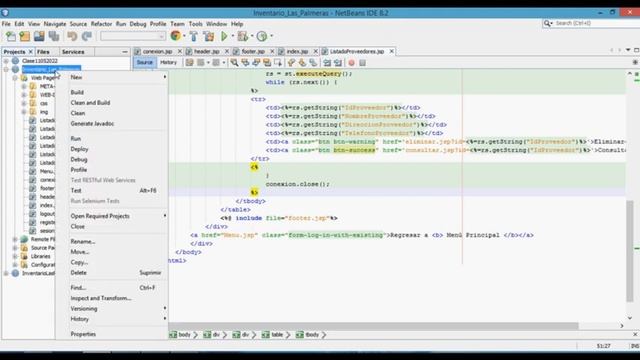Screen dimensions: 640x360
Task: Click the New File toolbar icon
Action: (x=11, y=36)
